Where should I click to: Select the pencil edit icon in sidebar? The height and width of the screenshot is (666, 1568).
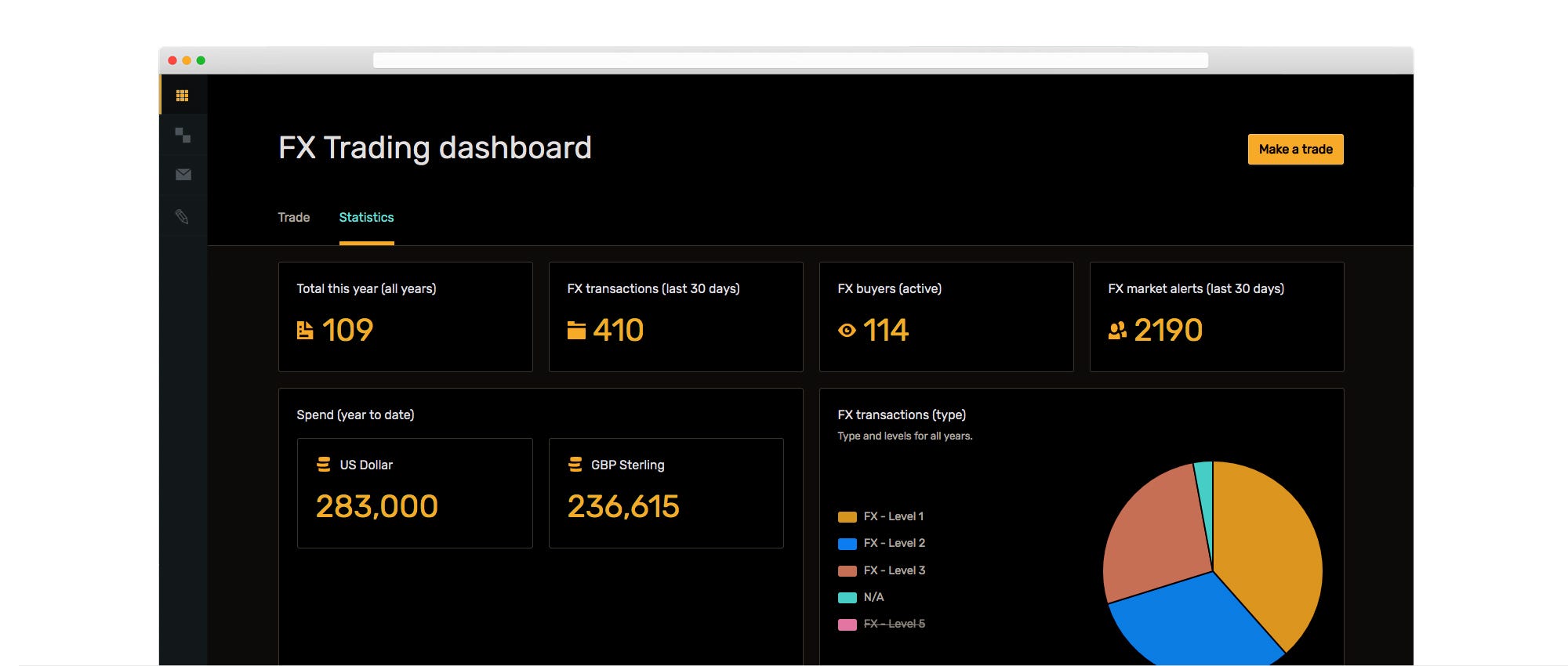[x=182, y=216]
